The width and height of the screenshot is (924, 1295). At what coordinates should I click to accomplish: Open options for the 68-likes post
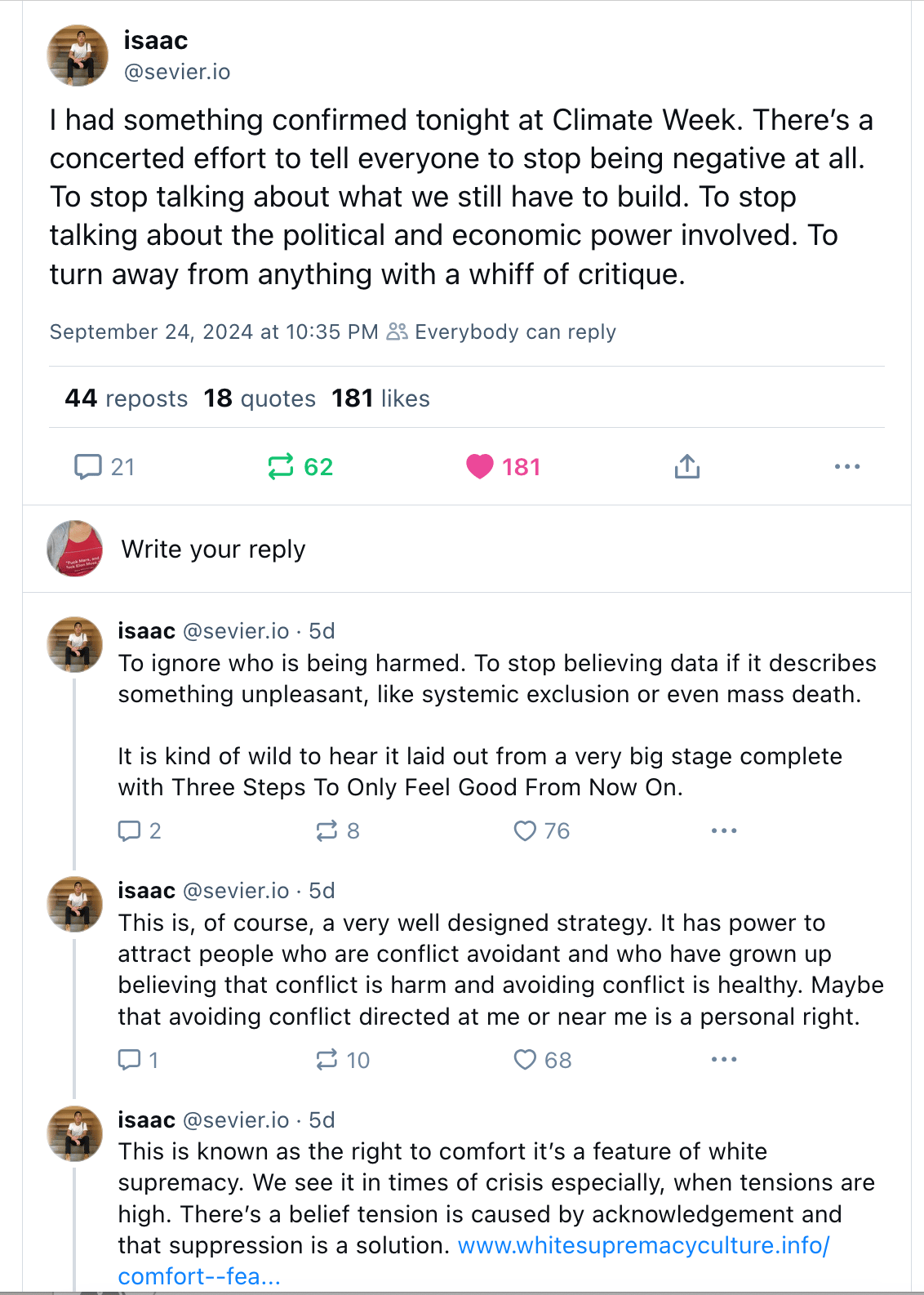pyautogui.click(x=724, y=1060)
